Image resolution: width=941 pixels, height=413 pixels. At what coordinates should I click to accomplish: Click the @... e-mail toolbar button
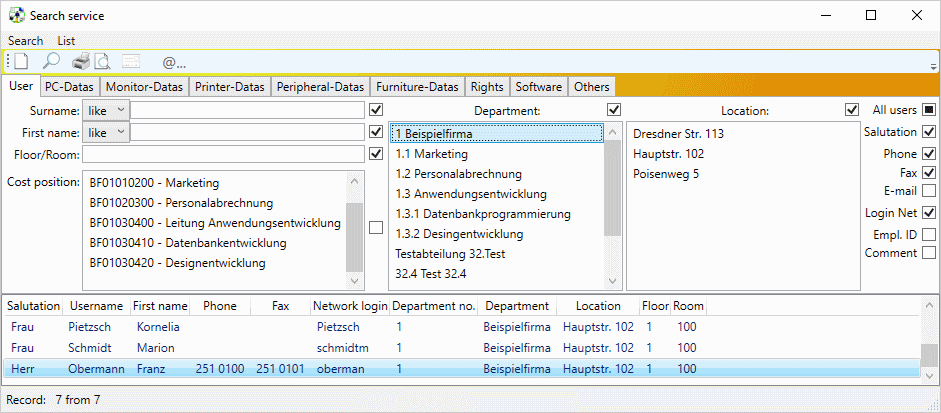pos(174,62)
